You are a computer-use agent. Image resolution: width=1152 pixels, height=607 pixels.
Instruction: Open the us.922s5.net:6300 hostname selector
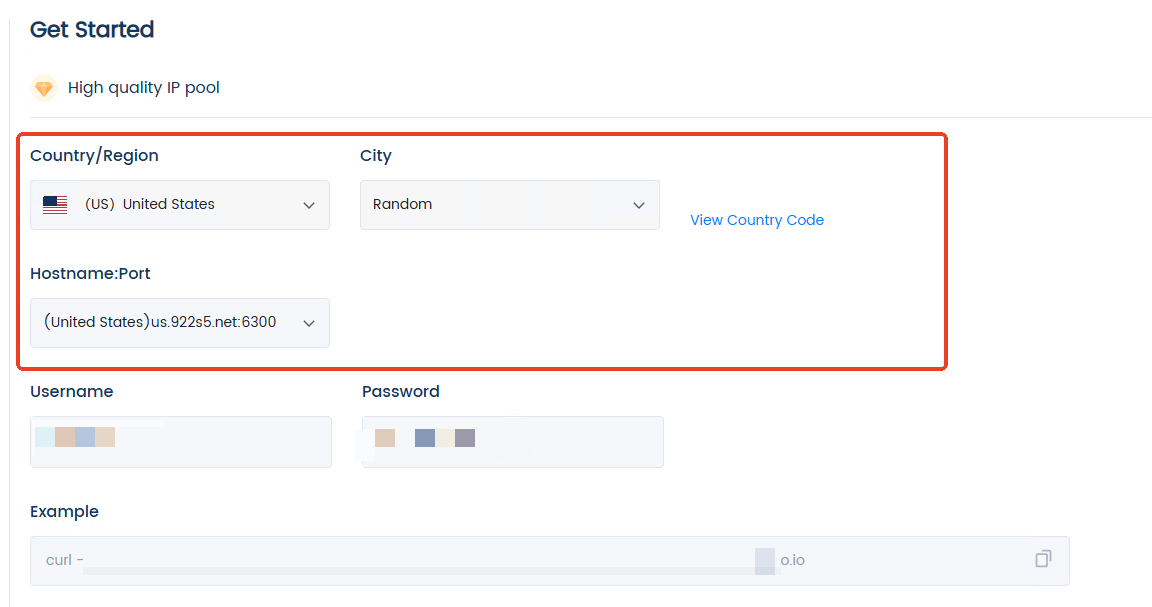tap(160, 323)
